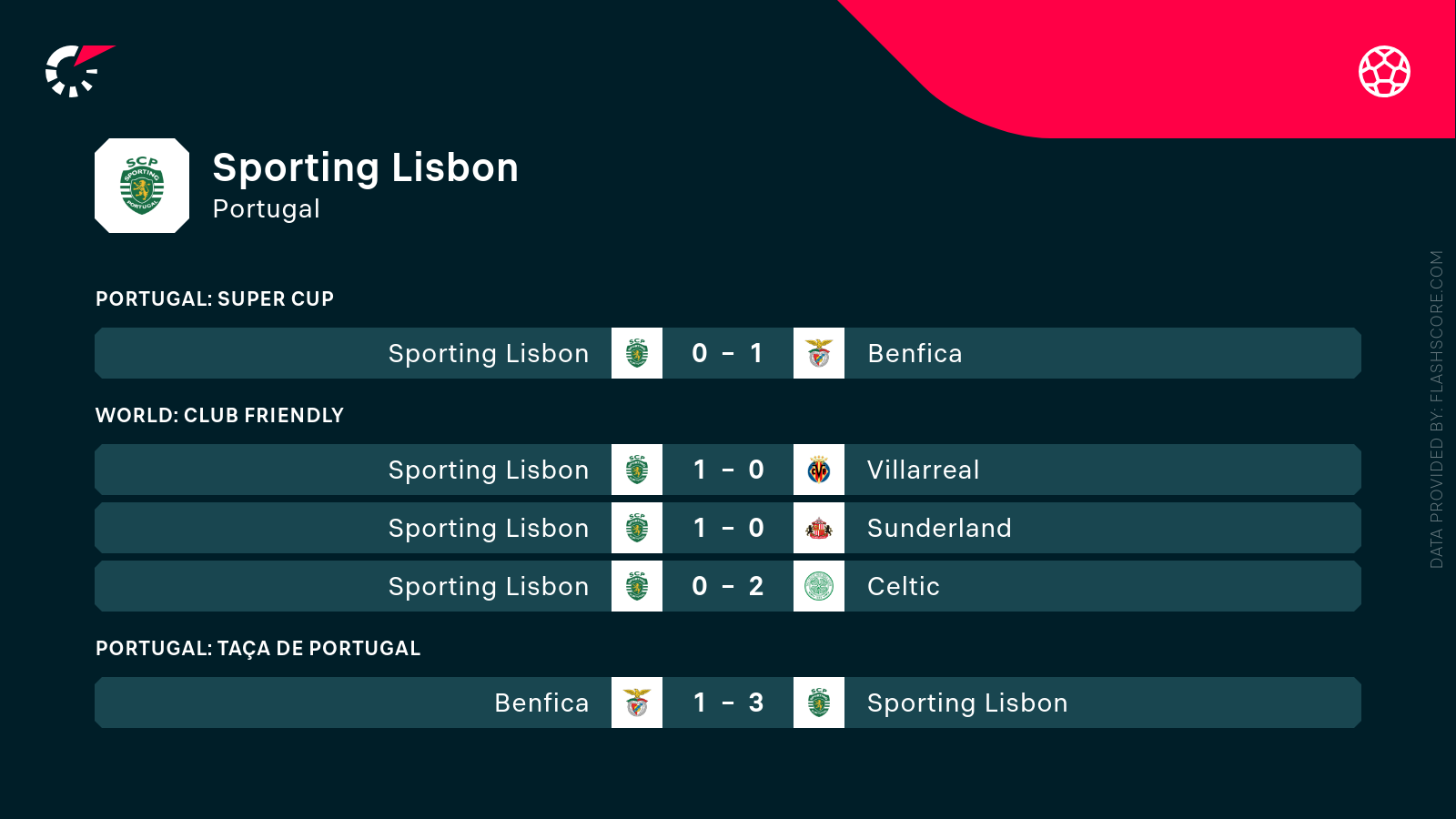1456x819 pixels.
Task: Select the Sunderland team name
Action: [938, 528]
